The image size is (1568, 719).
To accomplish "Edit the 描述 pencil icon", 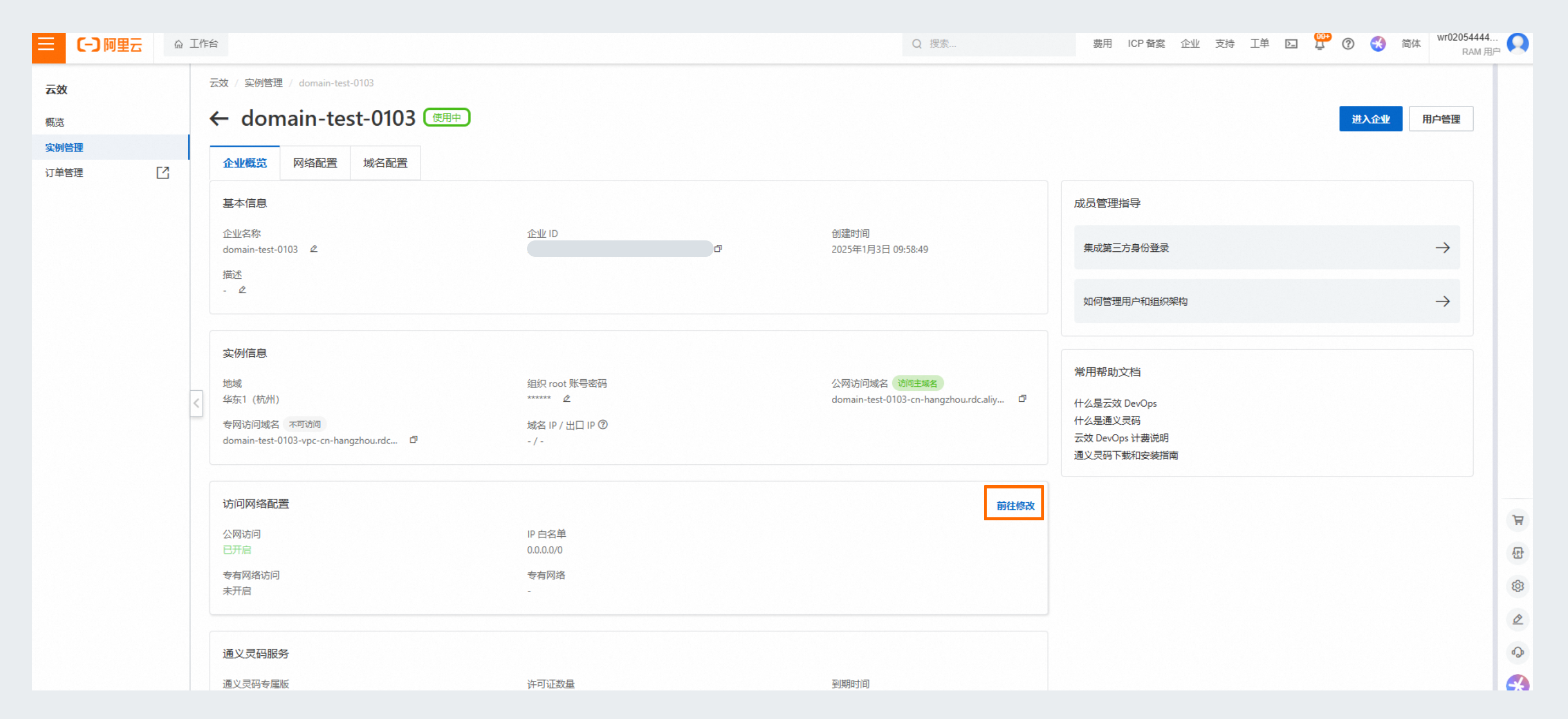I will [242, 290].
